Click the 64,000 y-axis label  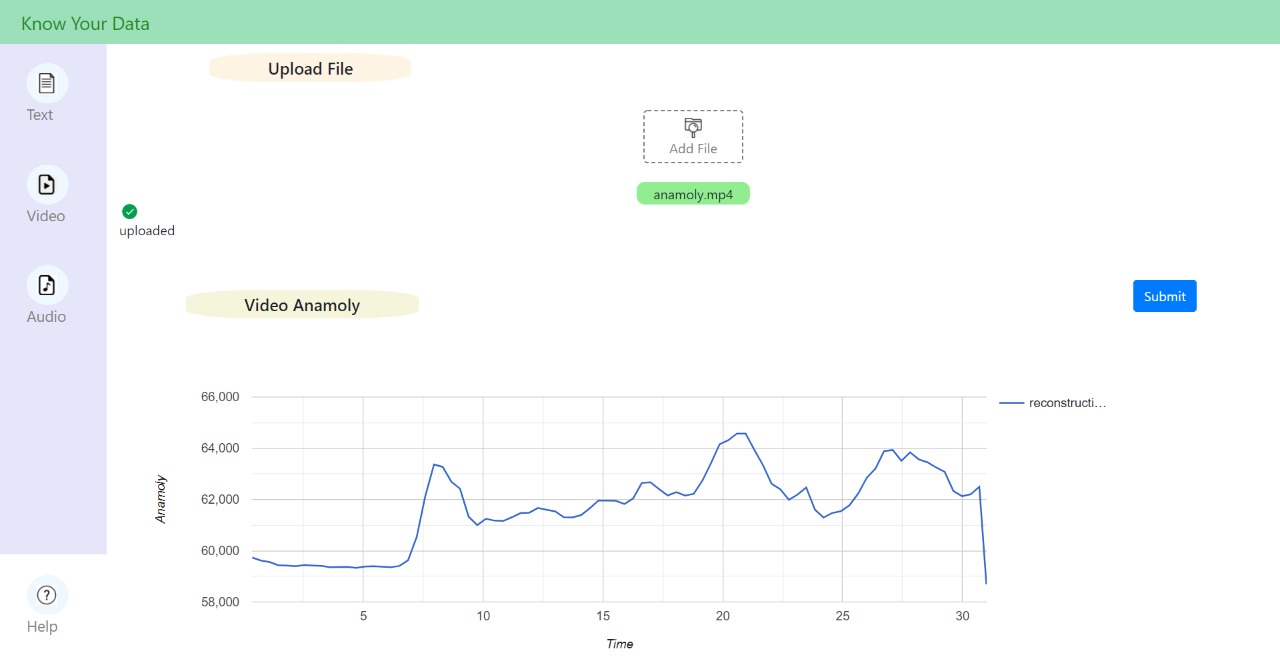(x=220, y=448)
